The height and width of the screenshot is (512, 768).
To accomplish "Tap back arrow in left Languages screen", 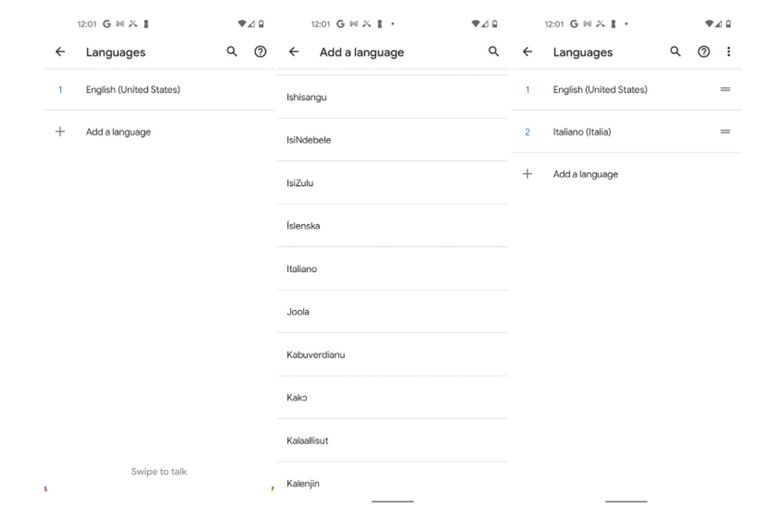I will (x=60, y=52).
